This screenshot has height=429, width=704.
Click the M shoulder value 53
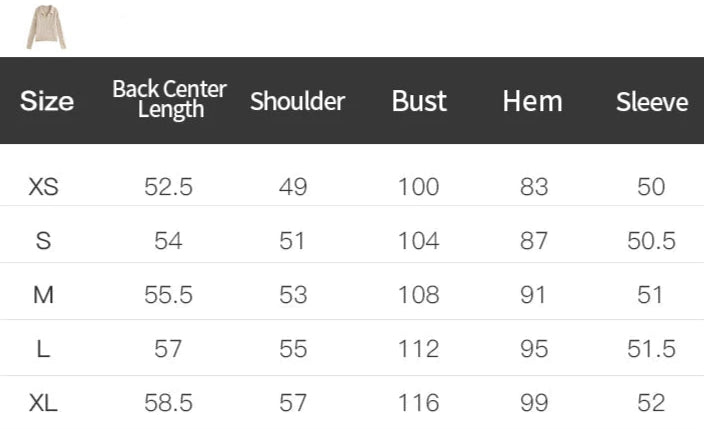tap(293, 295)
